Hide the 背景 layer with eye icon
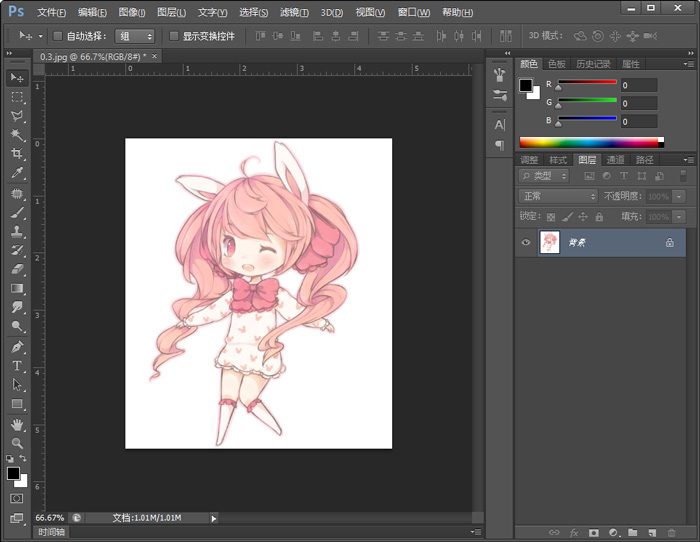700x542 pixels. [x=526, y=243]
